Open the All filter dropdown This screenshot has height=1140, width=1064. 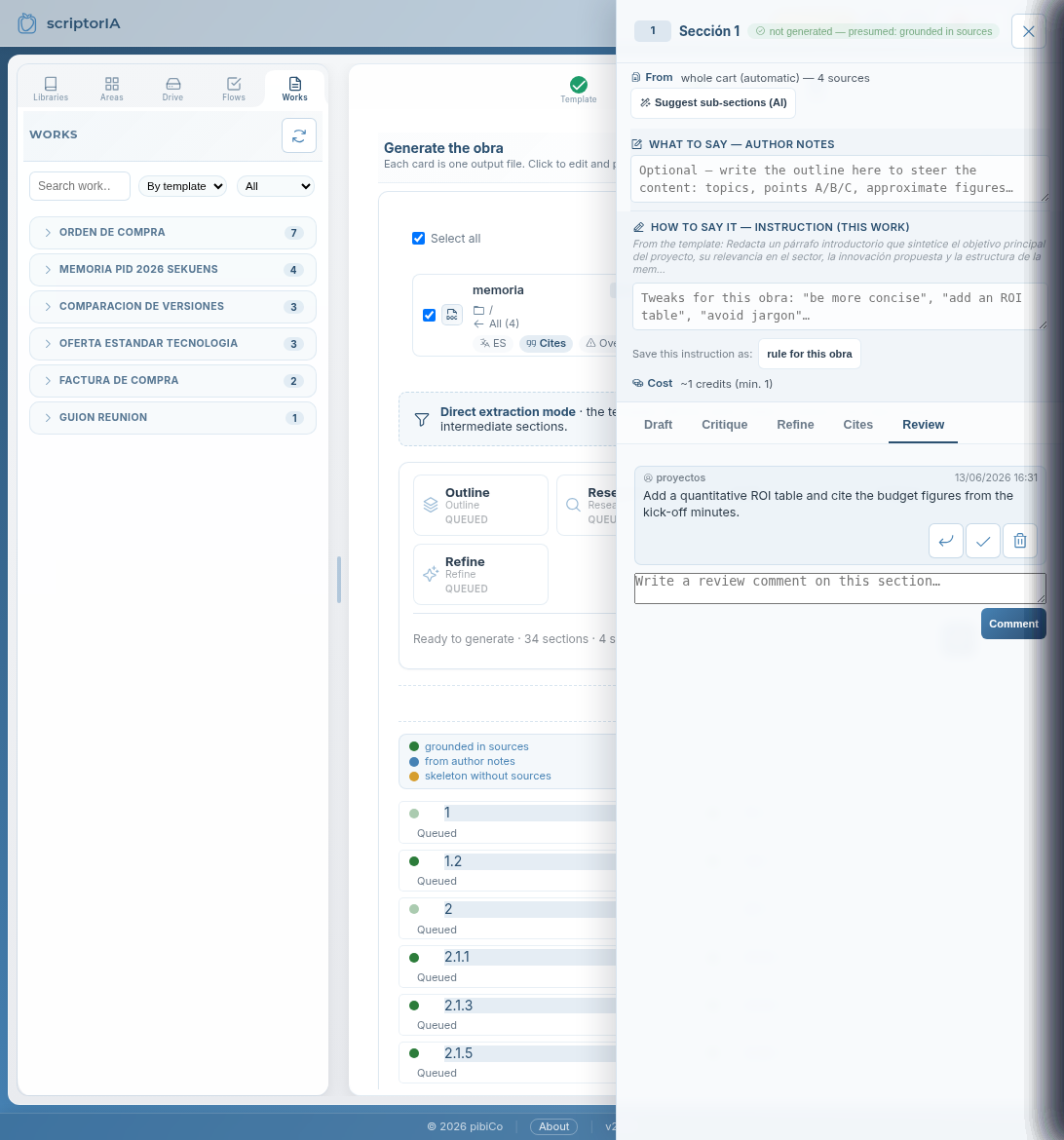click(276, 186)
